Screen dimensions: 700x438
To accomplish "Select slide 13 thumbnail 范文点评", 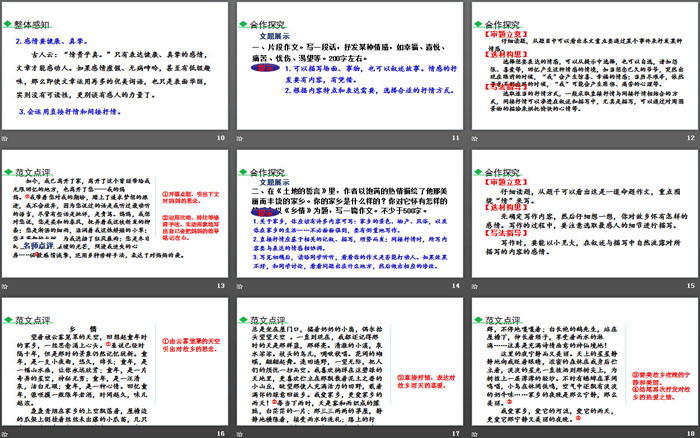I will (115, 213).
